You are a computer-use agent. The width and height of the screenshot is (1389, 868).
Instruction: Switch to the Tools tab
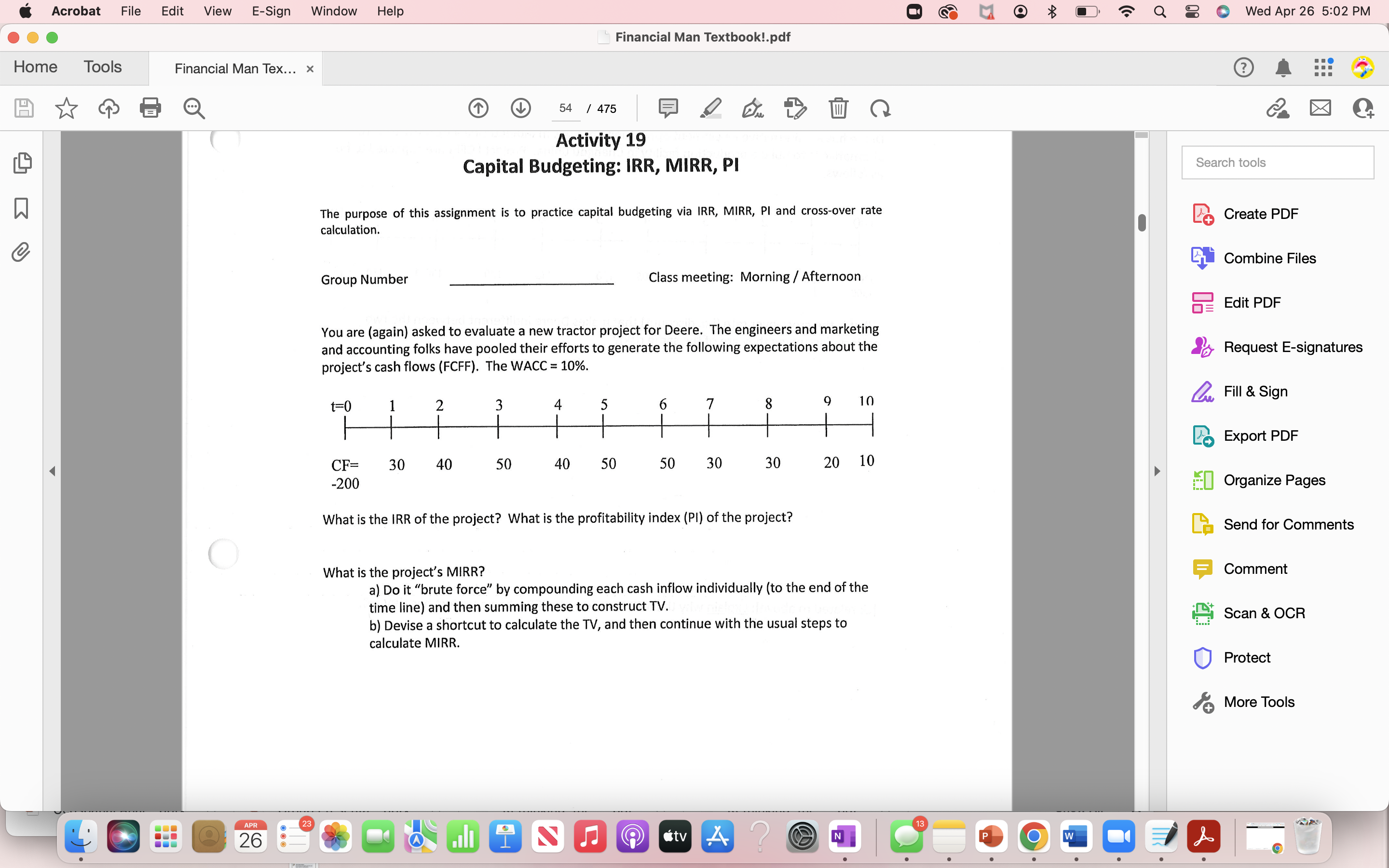click(x=103, y=67)
